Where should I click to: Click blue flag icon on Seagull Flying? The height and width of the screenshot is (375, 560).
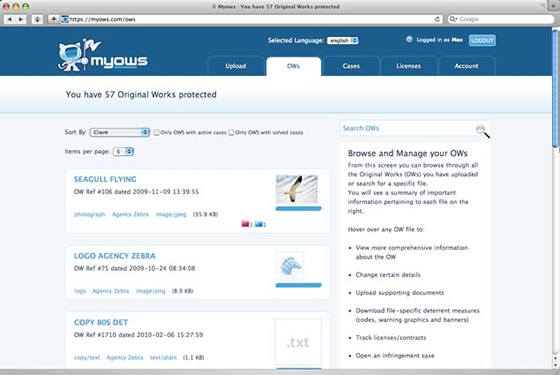coord(259,224)
